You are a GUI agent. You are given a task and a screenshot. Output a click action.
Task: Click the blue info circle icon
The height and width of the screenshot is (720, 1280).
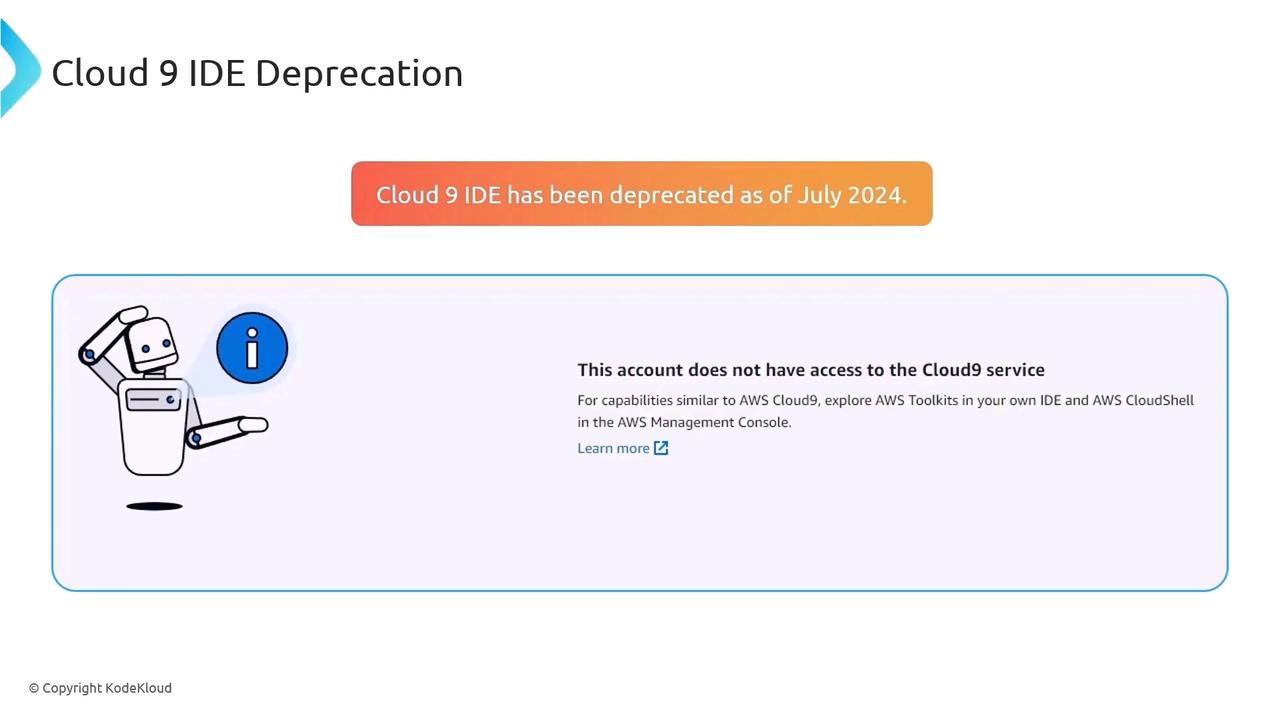(x=252, y=348)
